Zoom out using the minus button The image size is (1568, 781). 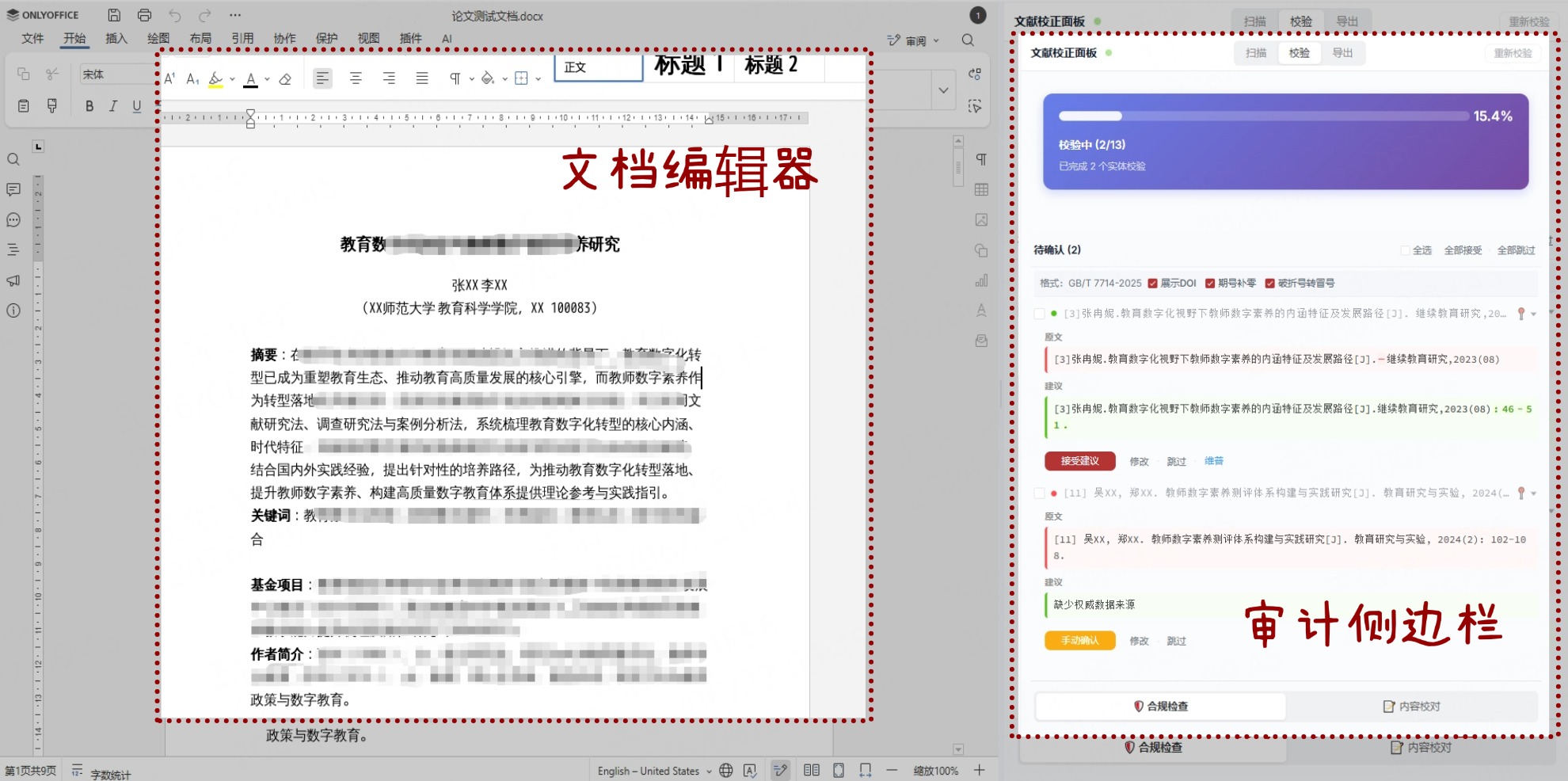click(x=892, y=770)
